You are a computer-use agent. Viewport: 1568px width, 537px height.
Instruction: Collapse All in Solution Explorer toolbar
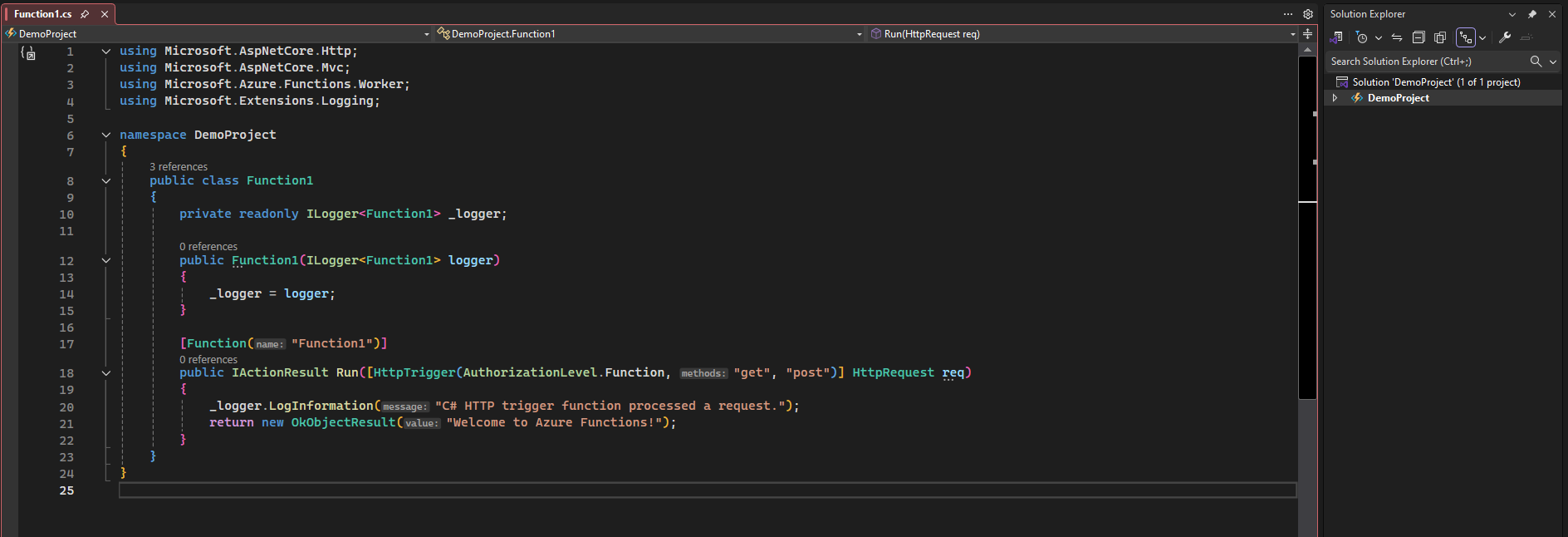(1419, 37)
